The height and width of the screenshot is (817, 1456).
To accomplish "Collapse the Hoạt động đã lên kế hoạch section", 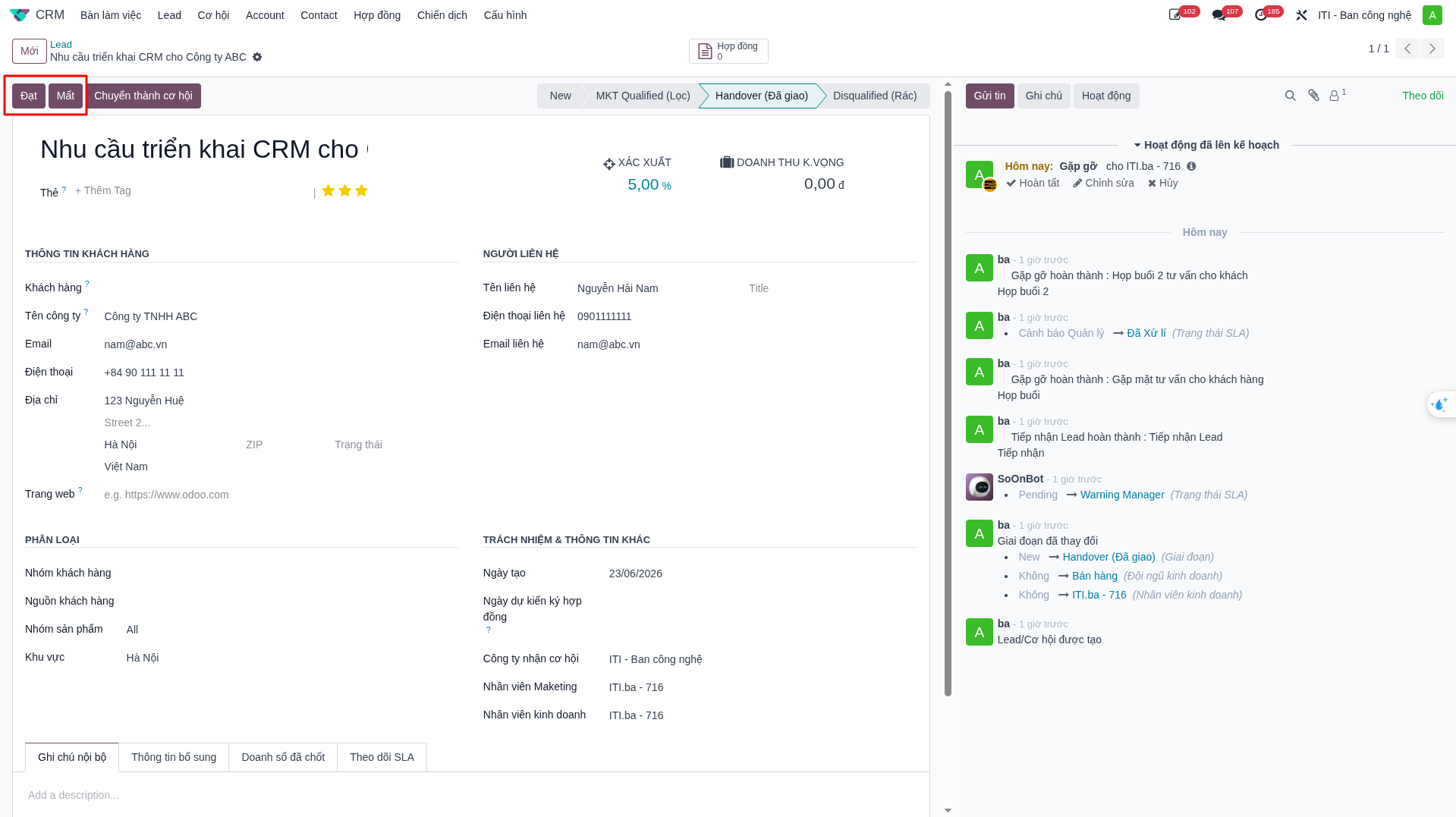I will click(1206, 145).
